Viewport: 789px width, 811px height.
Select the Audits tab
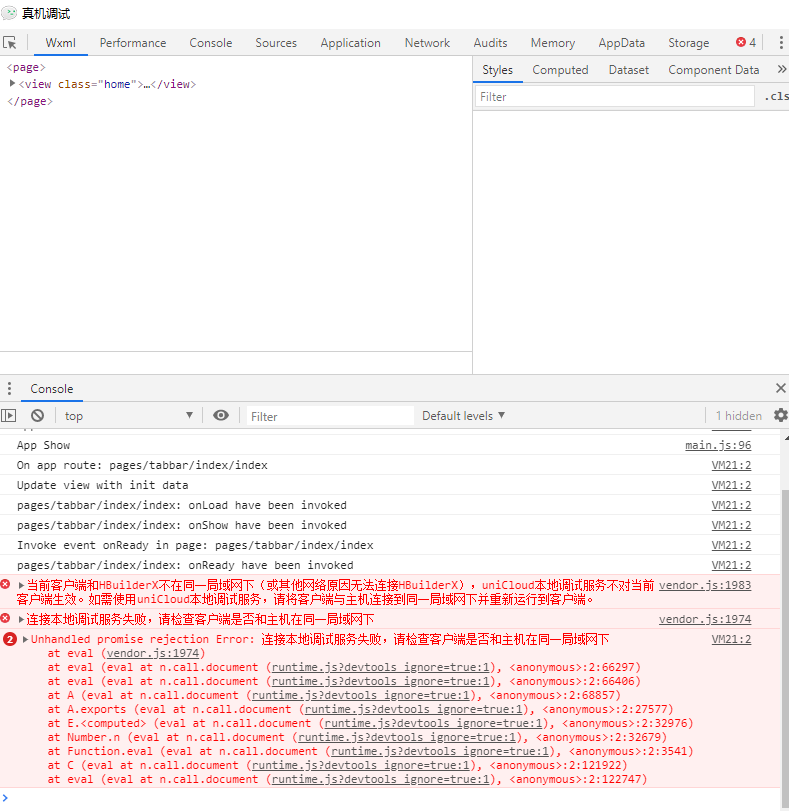coord(490,43)
